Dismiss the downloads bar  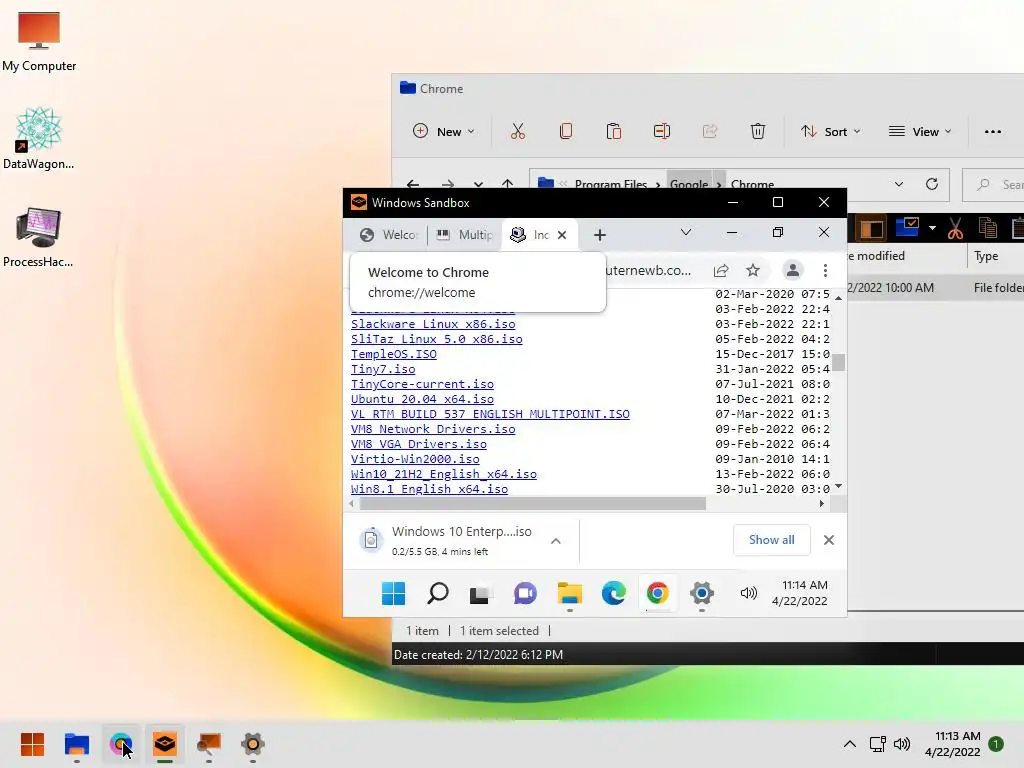829,540
